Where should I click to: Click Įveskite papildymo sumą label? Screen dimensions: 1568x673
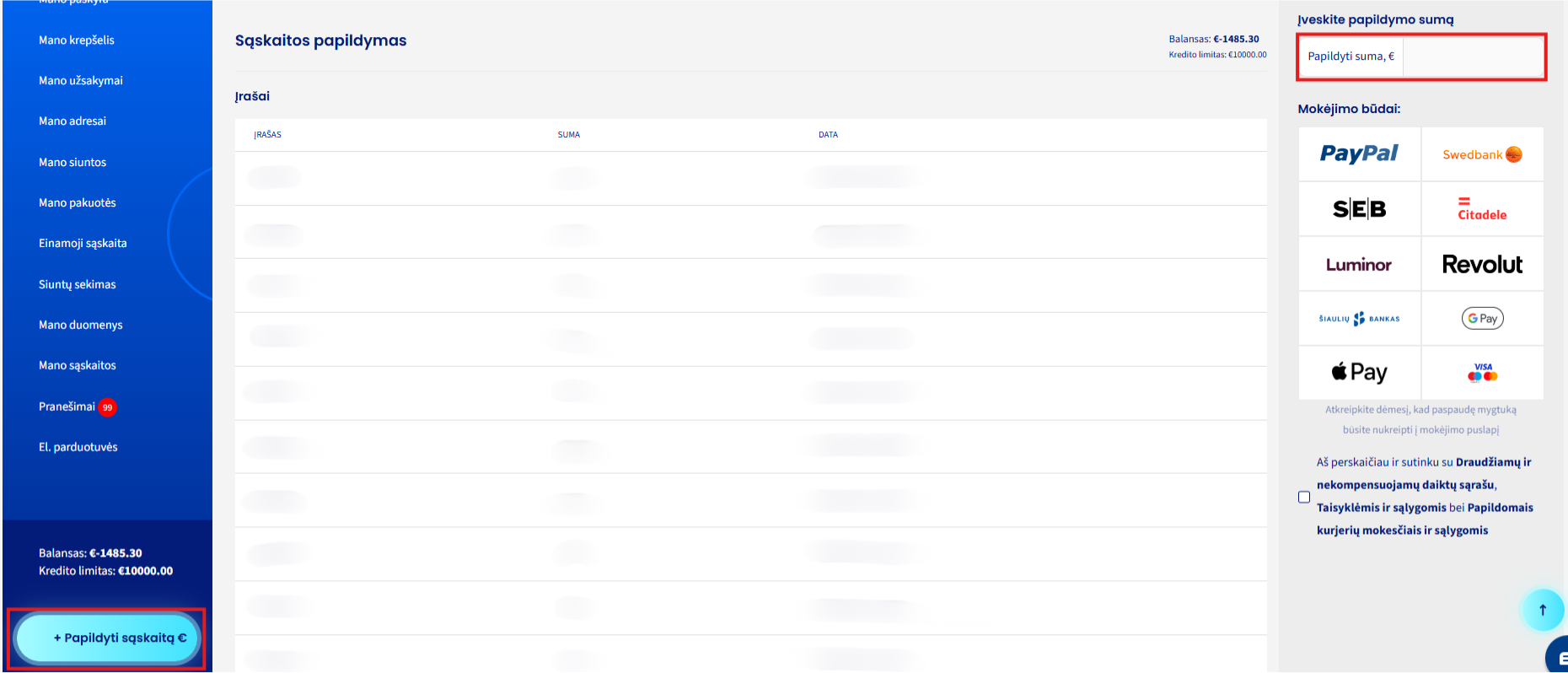(x=1376, y=20)
